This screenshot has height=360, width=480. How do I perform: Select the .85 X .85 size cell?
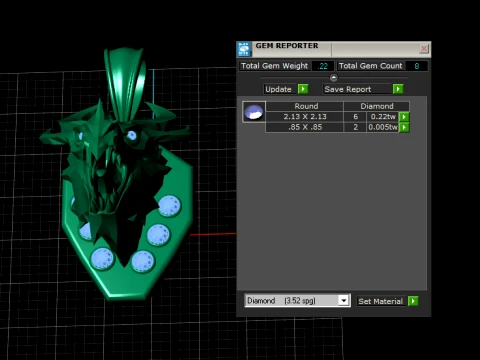pyautogui.click(x=305, y=127)
